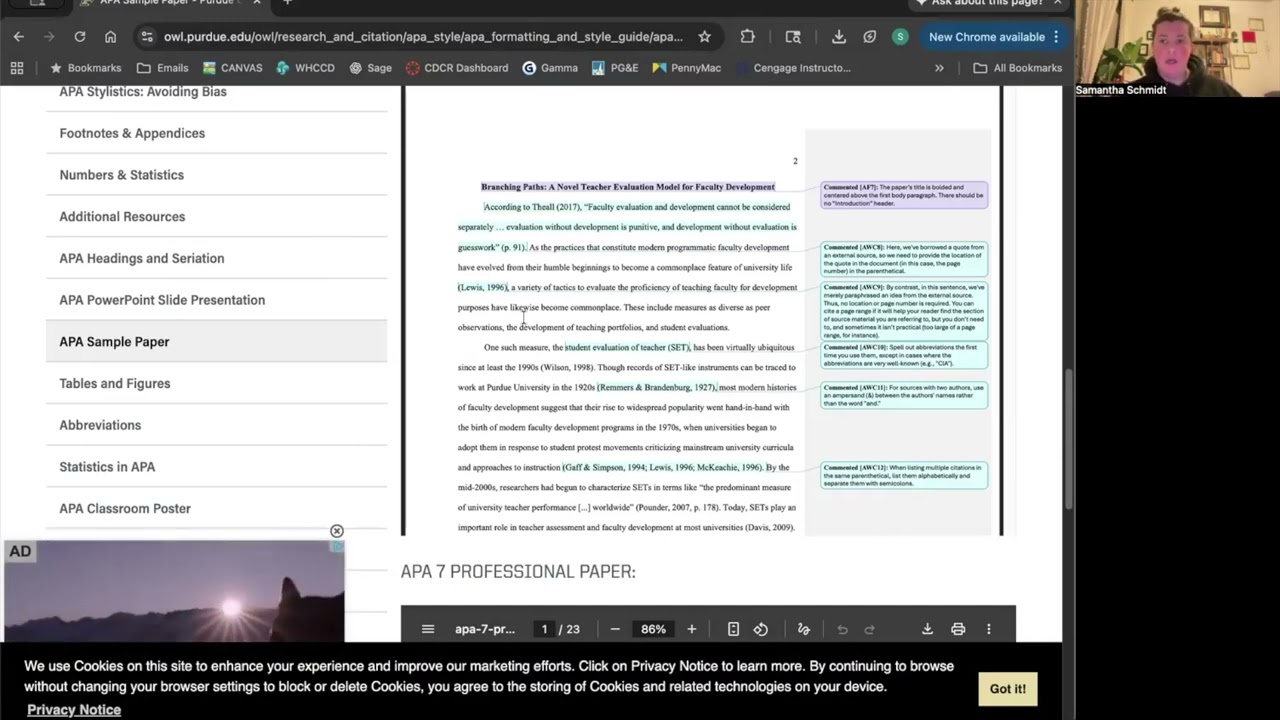Select Numbers & Statistics in sidebar
Screen dimensions: 1280x720
click(x=121, y=175)
